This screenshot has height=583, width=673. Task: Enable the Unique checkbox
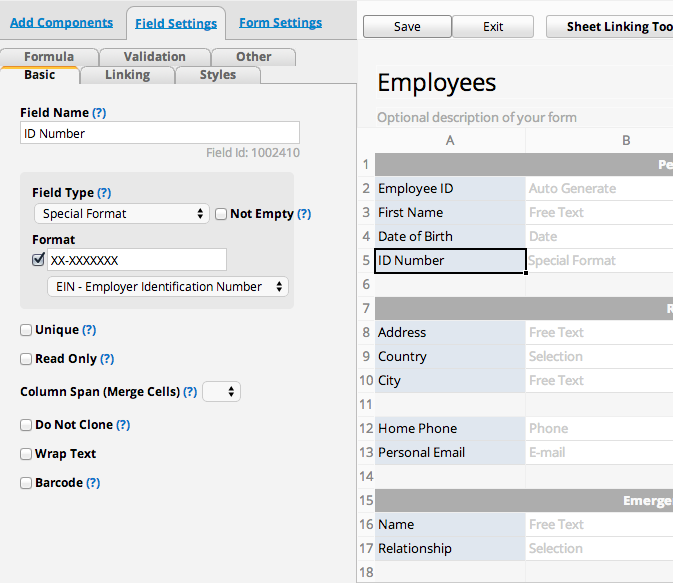(x=26, y=330)
